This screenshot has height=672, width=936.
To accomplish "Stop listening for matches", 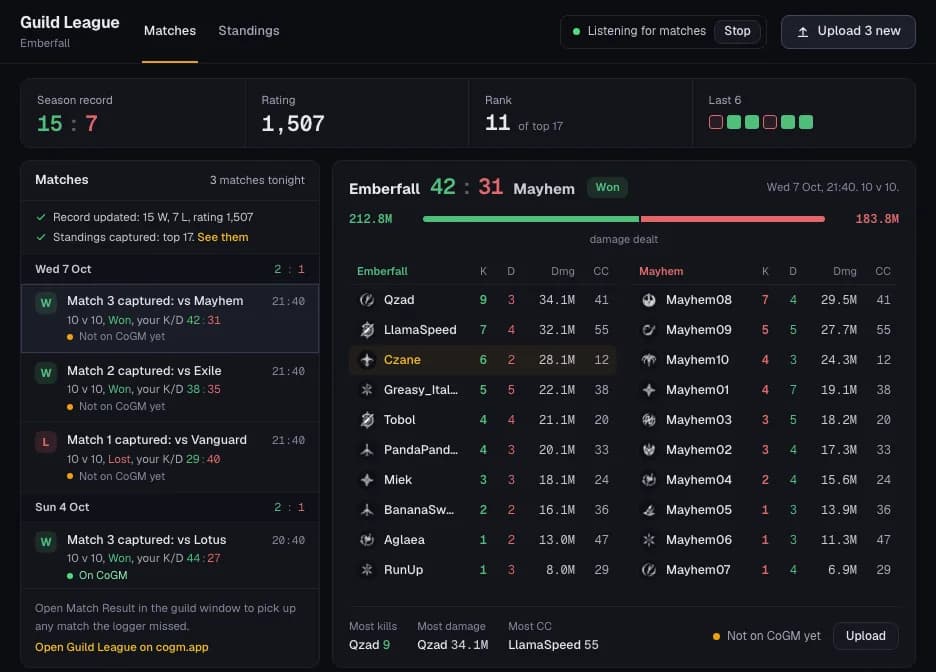I will click(737, 31).
